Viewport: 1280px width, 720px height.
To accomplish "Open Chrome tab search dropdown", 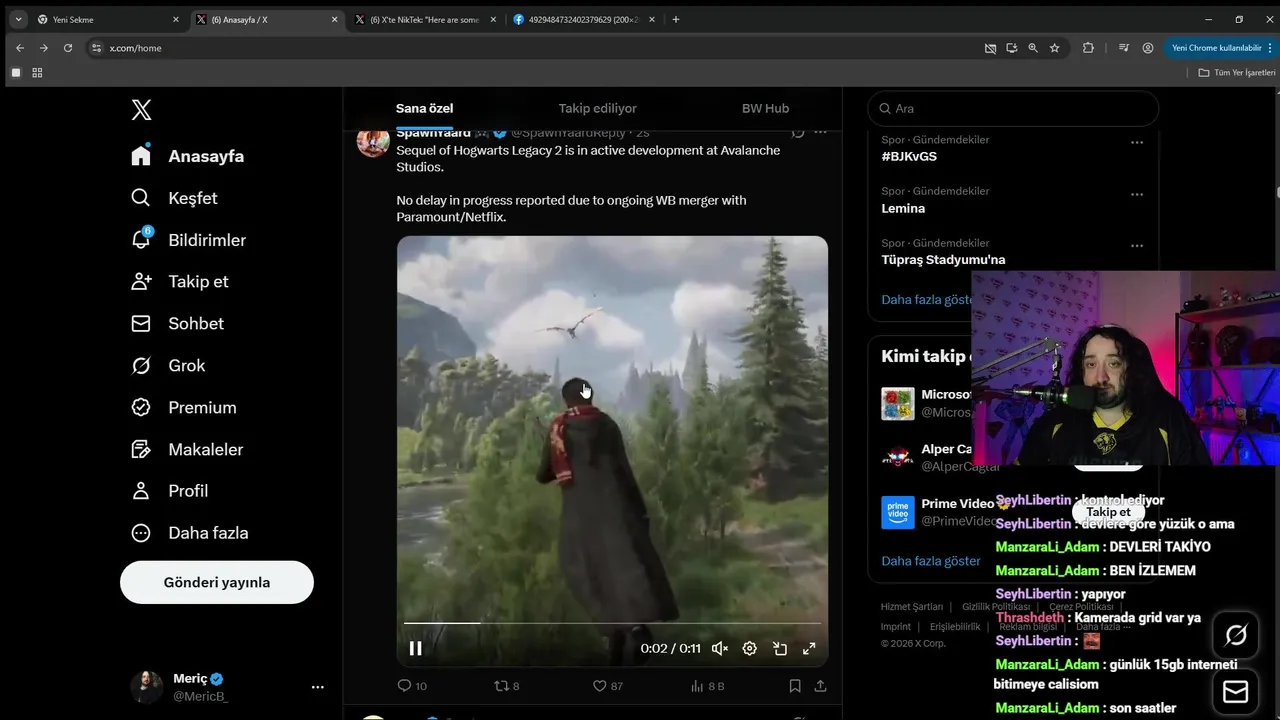I will tap(18, 19).
